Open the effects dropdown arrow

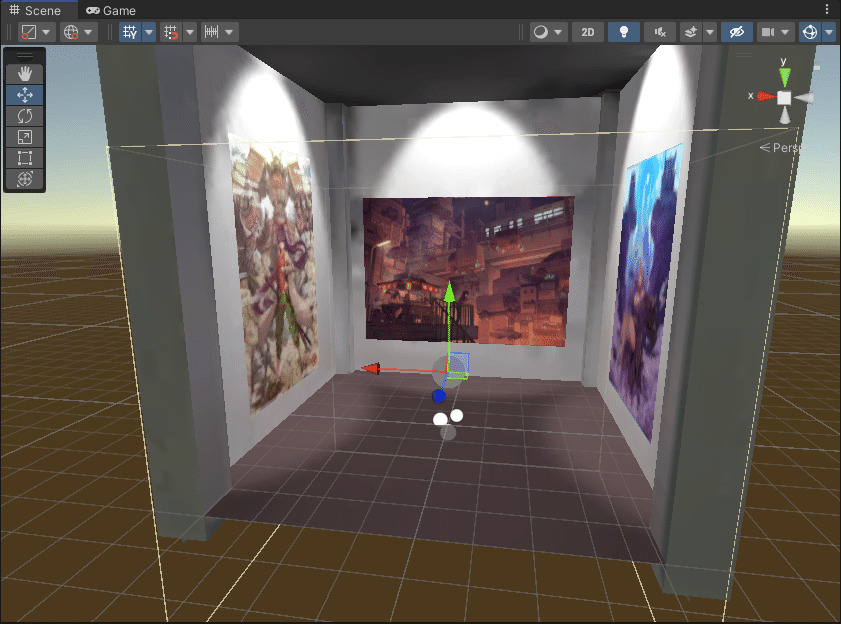[x=710, y=32]
